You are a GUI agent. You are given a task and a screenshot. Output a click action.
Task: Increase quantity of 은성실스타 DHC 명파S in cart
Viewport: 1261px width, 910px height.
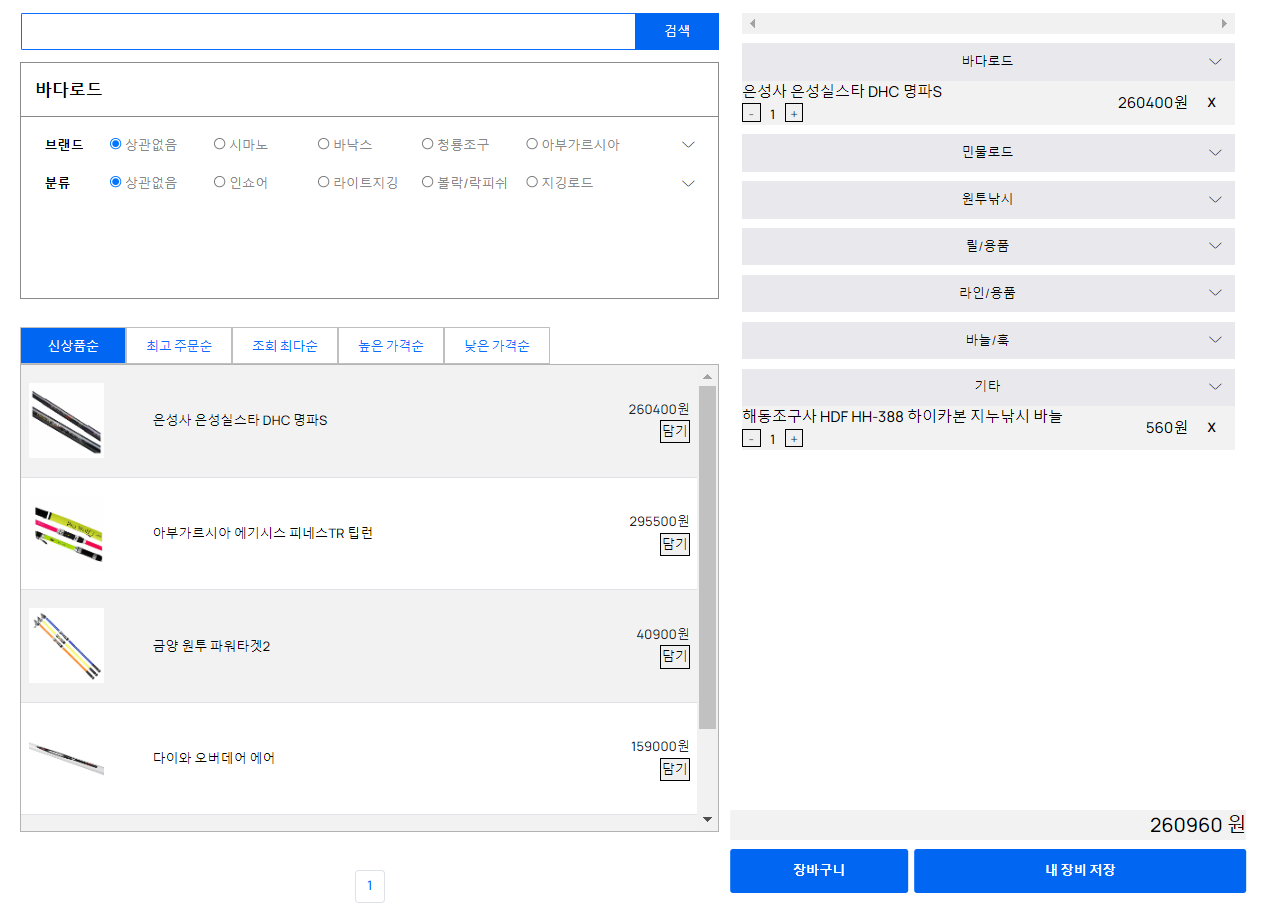point(794,113)
